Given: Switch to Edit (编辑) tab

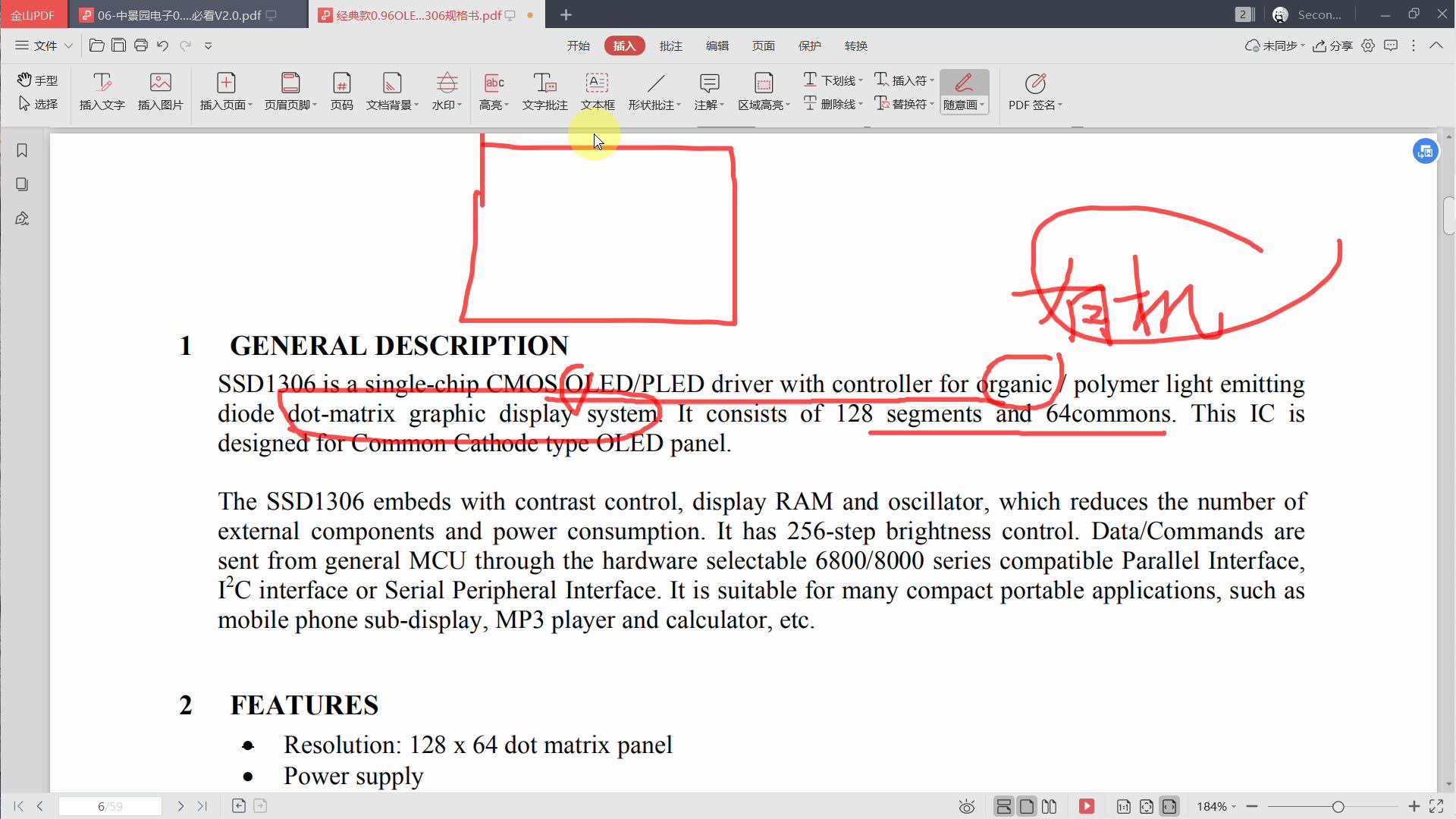Looking at the screenshot, I should [x=717, y=45].
